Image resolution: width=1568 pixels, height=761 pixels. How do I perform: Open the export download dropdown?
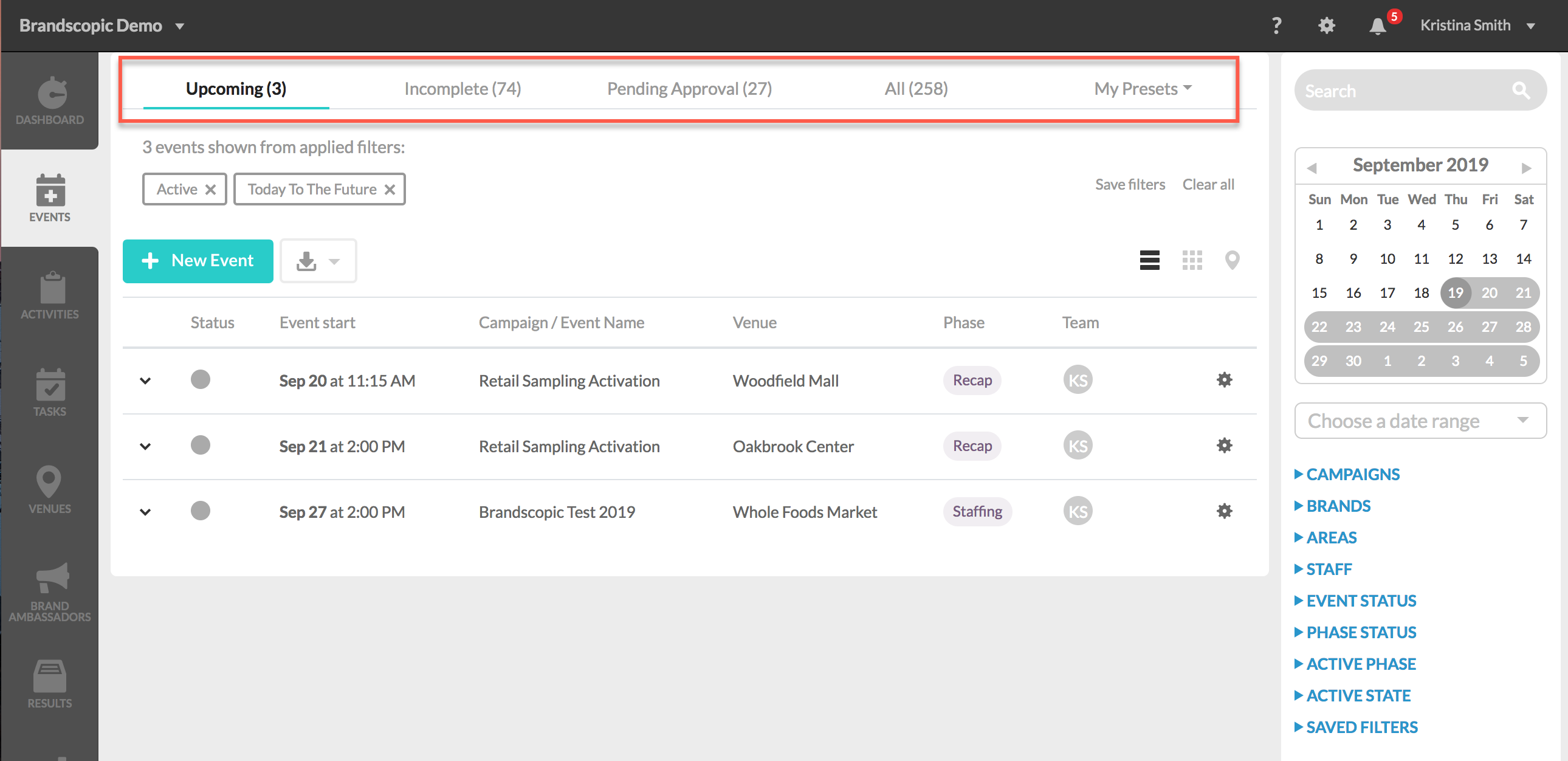pyautogui.click(x=318, y=261)
